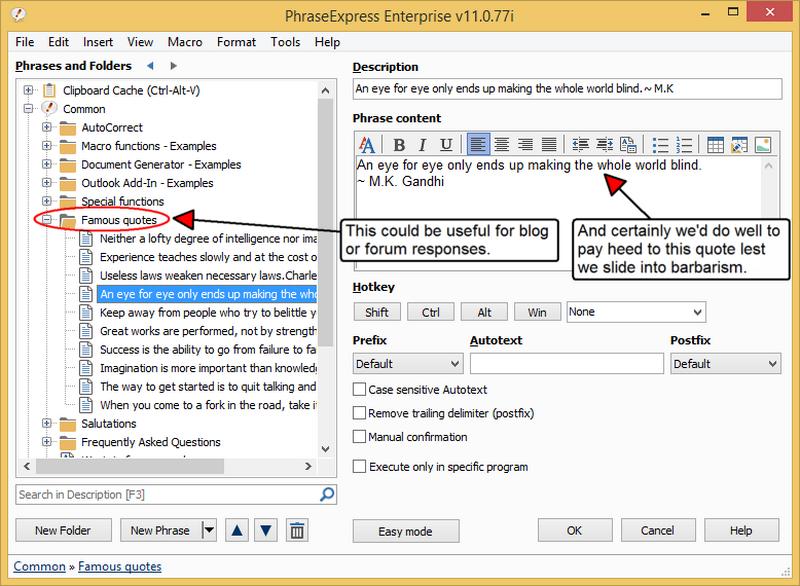Expand Macro functions - Examples folder
Image resolution: width=800 pixels, height=586 pixels.
pos(47,146)
